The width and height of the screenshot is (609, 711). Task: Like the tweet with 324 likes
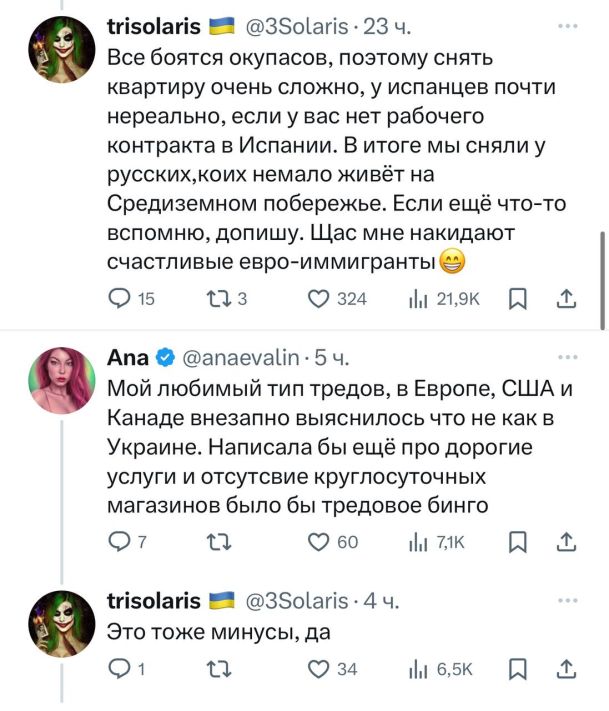click(x=318, y=298)
